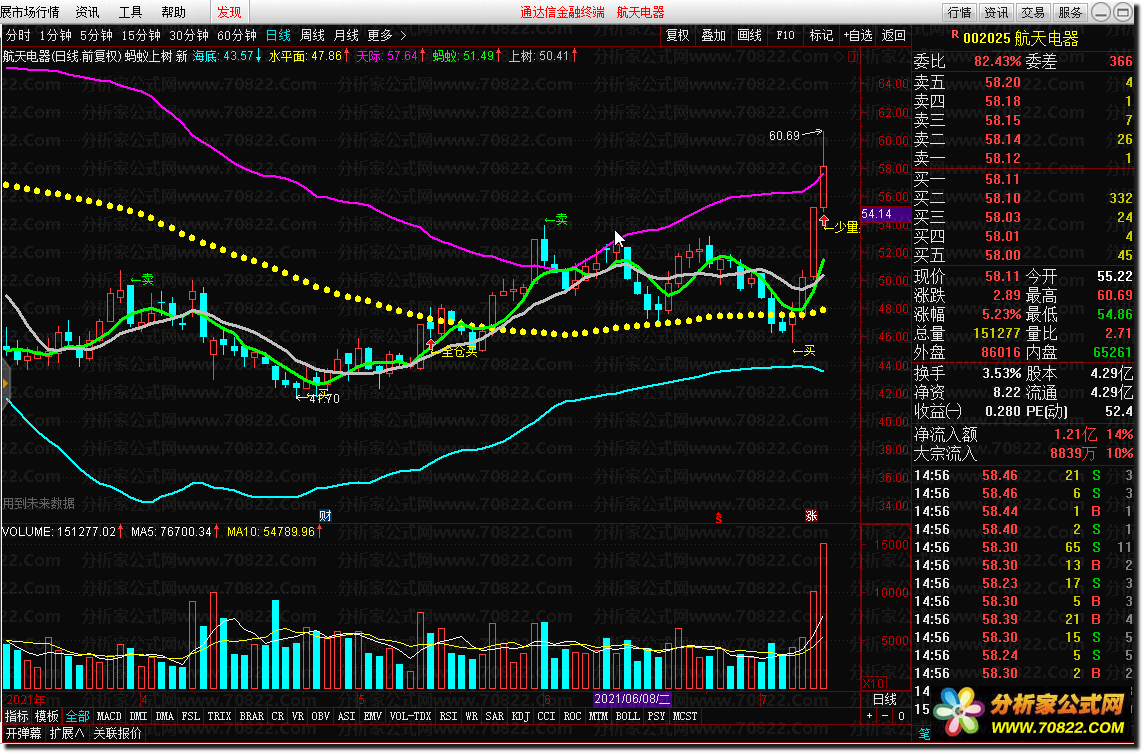The image size is (1144, 753).
Task: Switch to the VOL-TDX indicator
Action: (411, 717)
